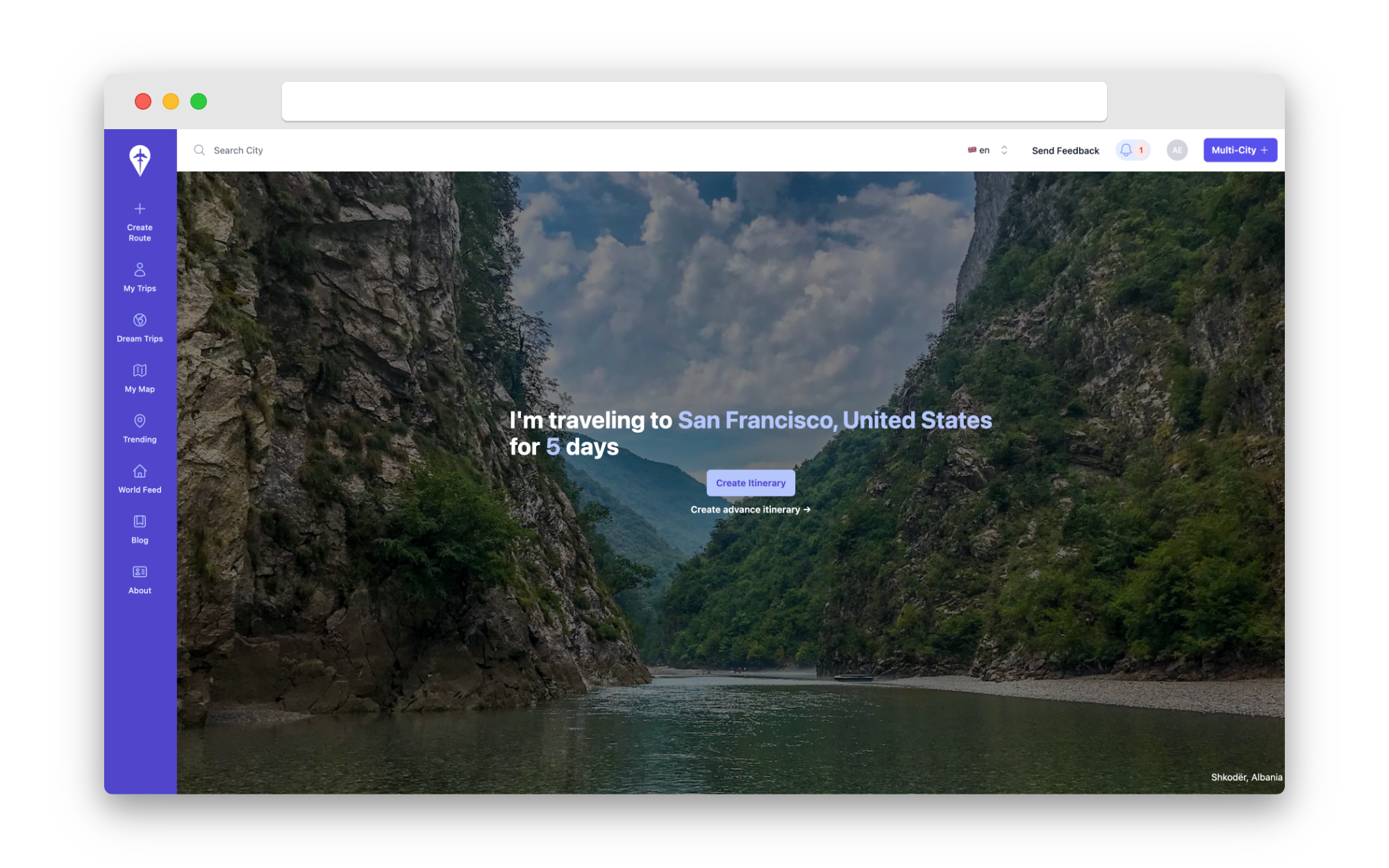Click the Create Itinerary button
The image size is (1389, 868).
pos(750,483)
